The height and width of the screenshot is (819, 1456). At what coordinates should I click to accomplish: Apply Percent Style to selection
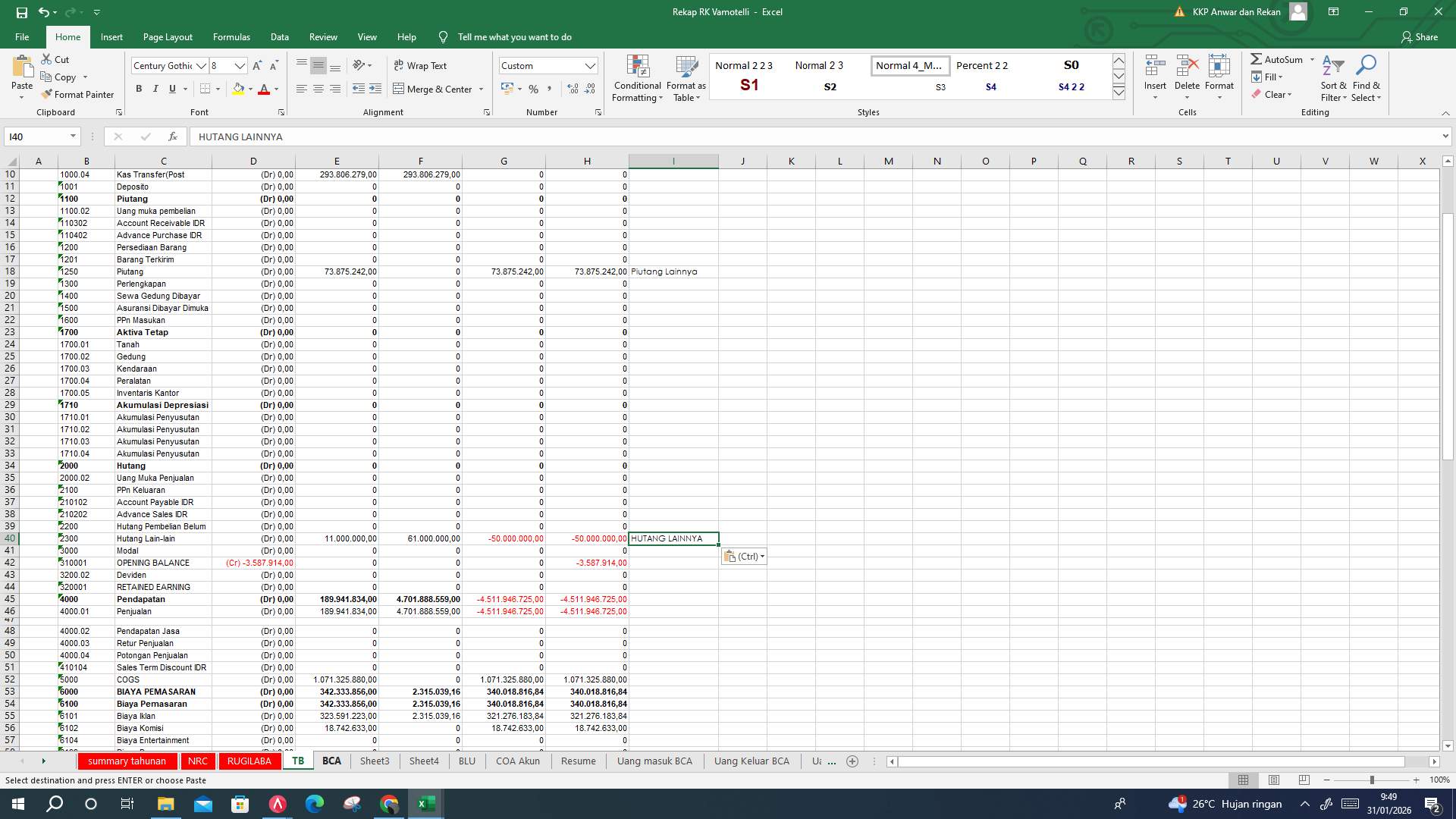(x=533, y=89)
